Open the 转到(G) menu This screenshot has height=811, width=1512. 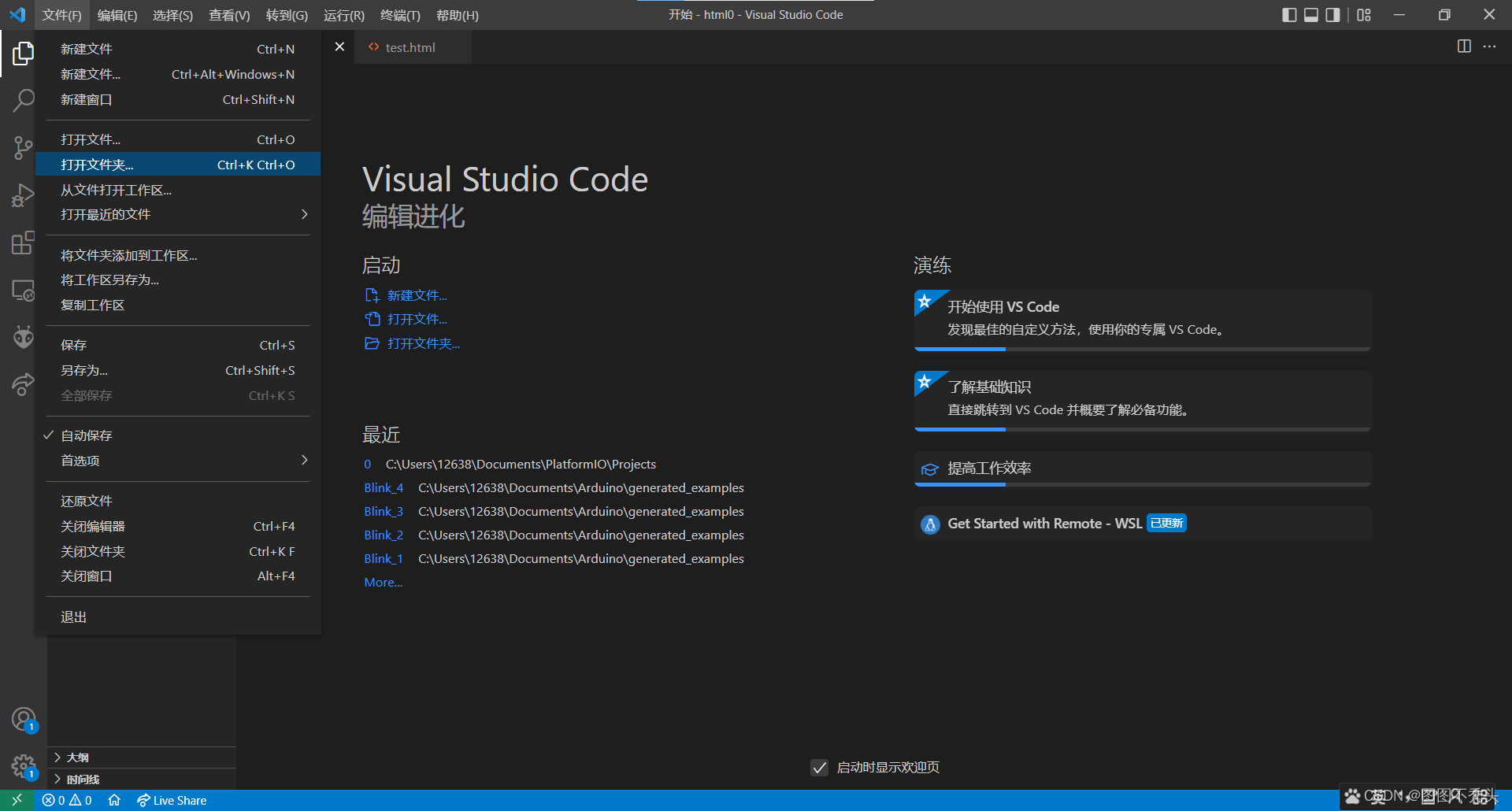tap(287, 15)
